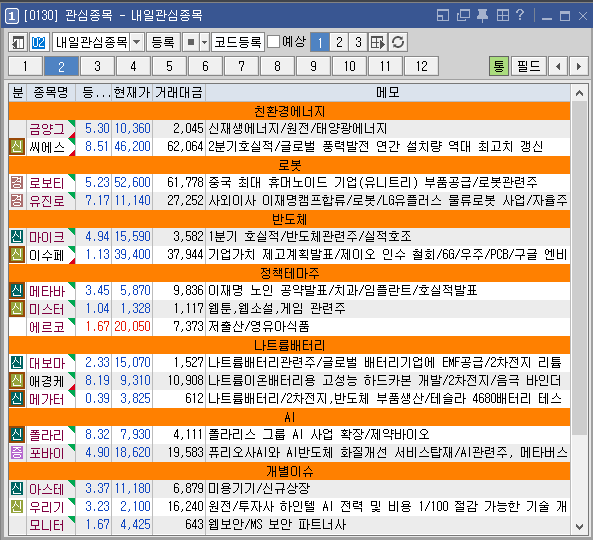Click the duplicate window icon in title bar

(463, 16)
